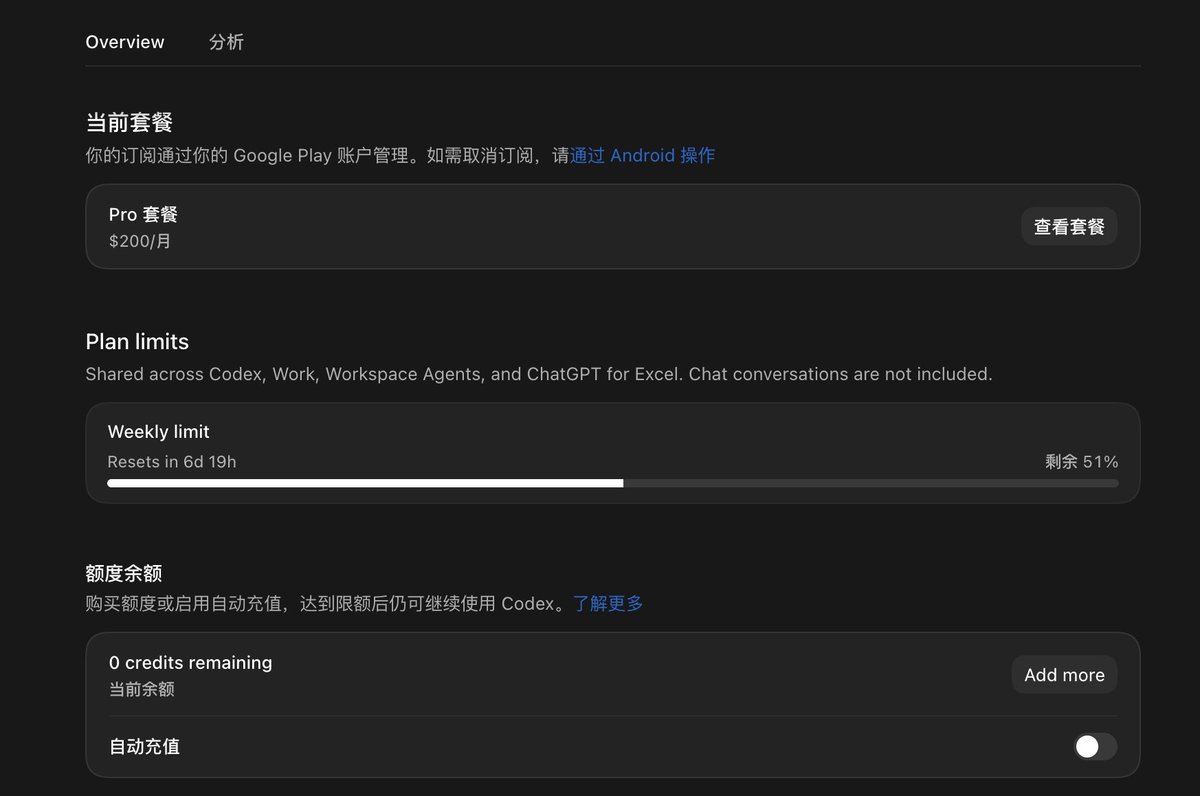Click the Resets in 6d 19h text

(172, 462)
